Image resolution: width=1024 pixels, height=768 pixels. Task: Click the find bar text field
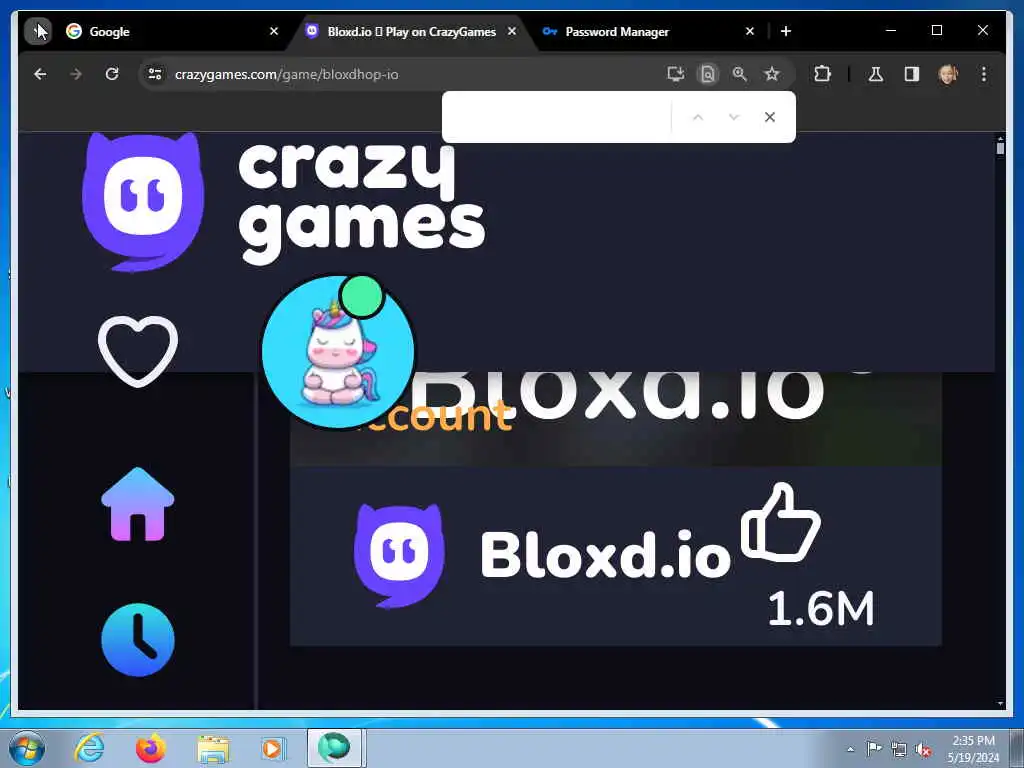coord(558,117)
